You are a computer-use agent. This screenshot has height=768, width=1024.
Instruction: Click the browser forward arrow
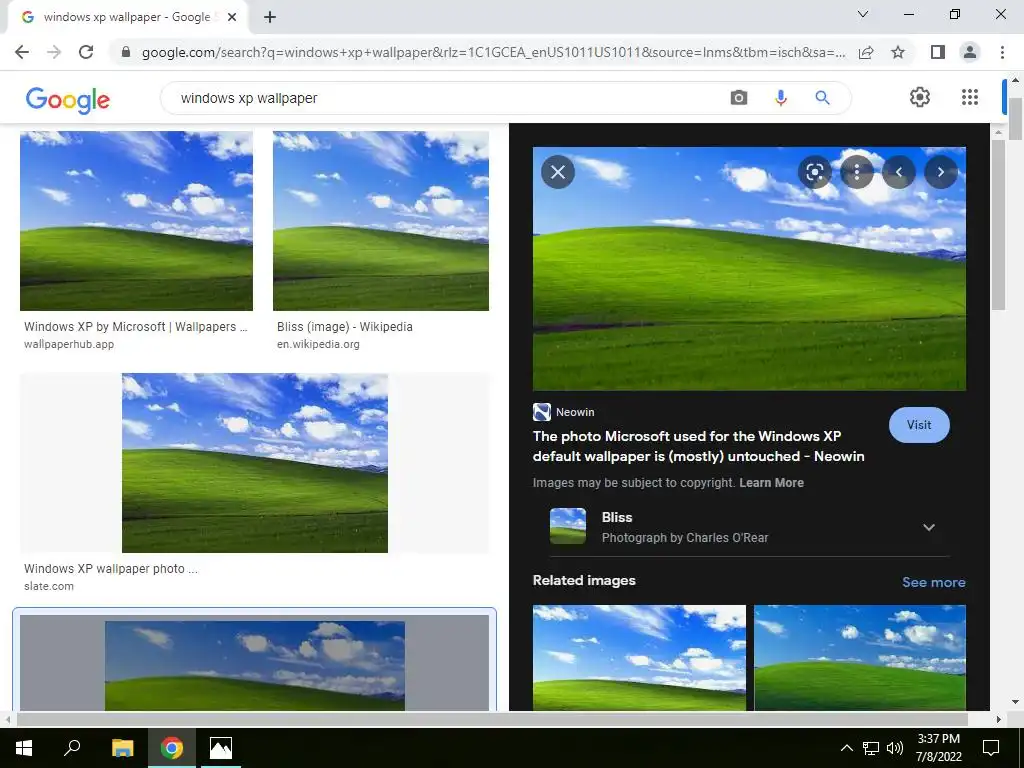(x=54, y=52)
